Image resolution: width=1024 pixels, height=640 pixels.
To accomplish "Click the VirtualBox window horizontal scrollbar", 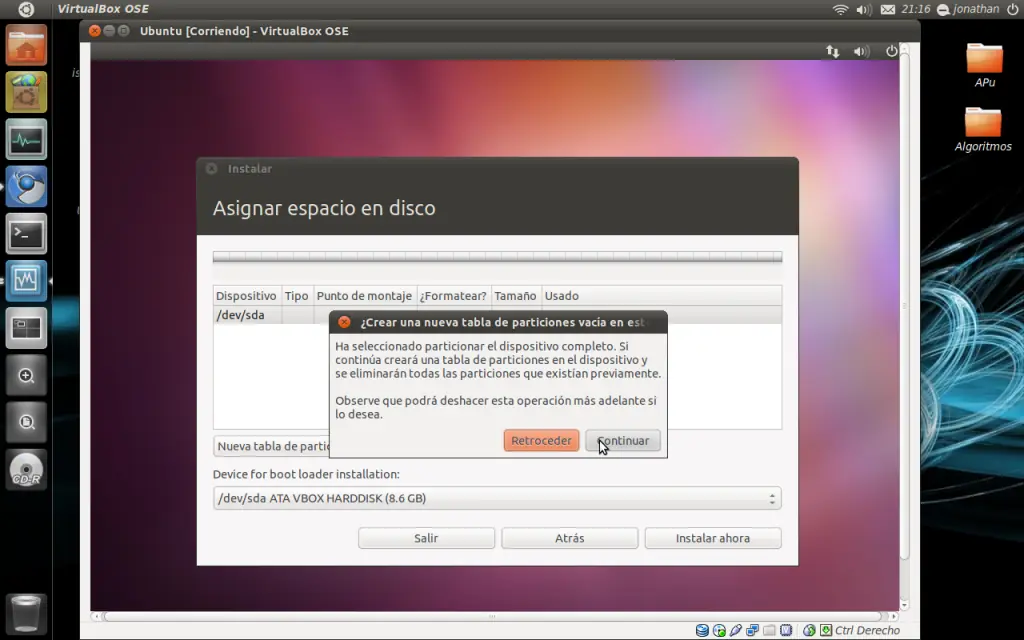I will [x=492, y=616].
